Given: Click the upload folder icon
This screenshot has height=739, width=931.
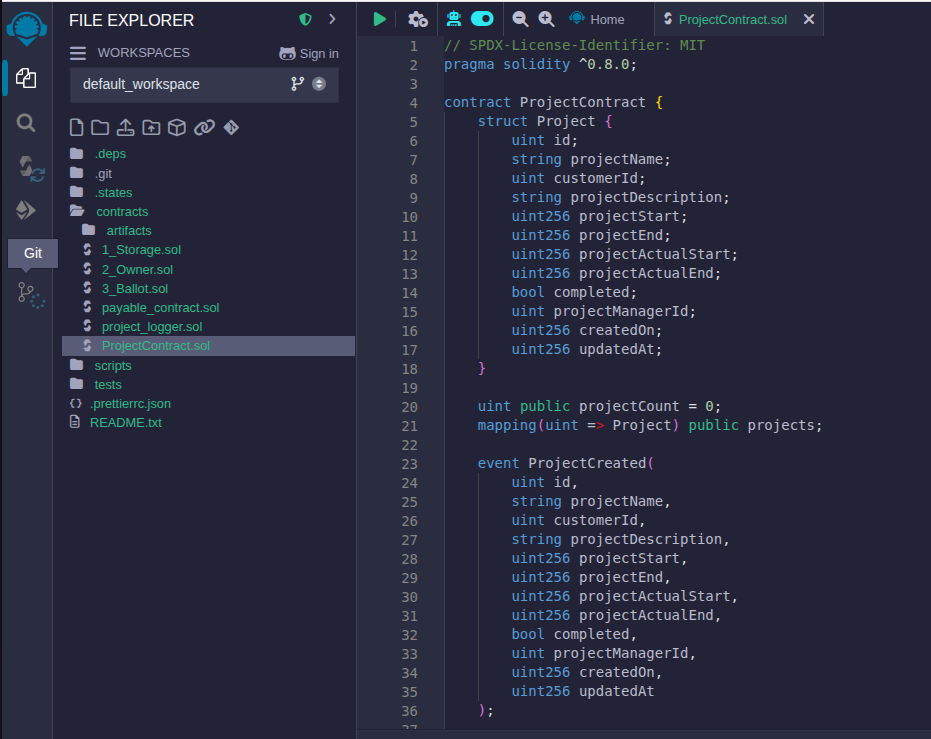Looking at the screenshot, I should (x=151, y=128).
